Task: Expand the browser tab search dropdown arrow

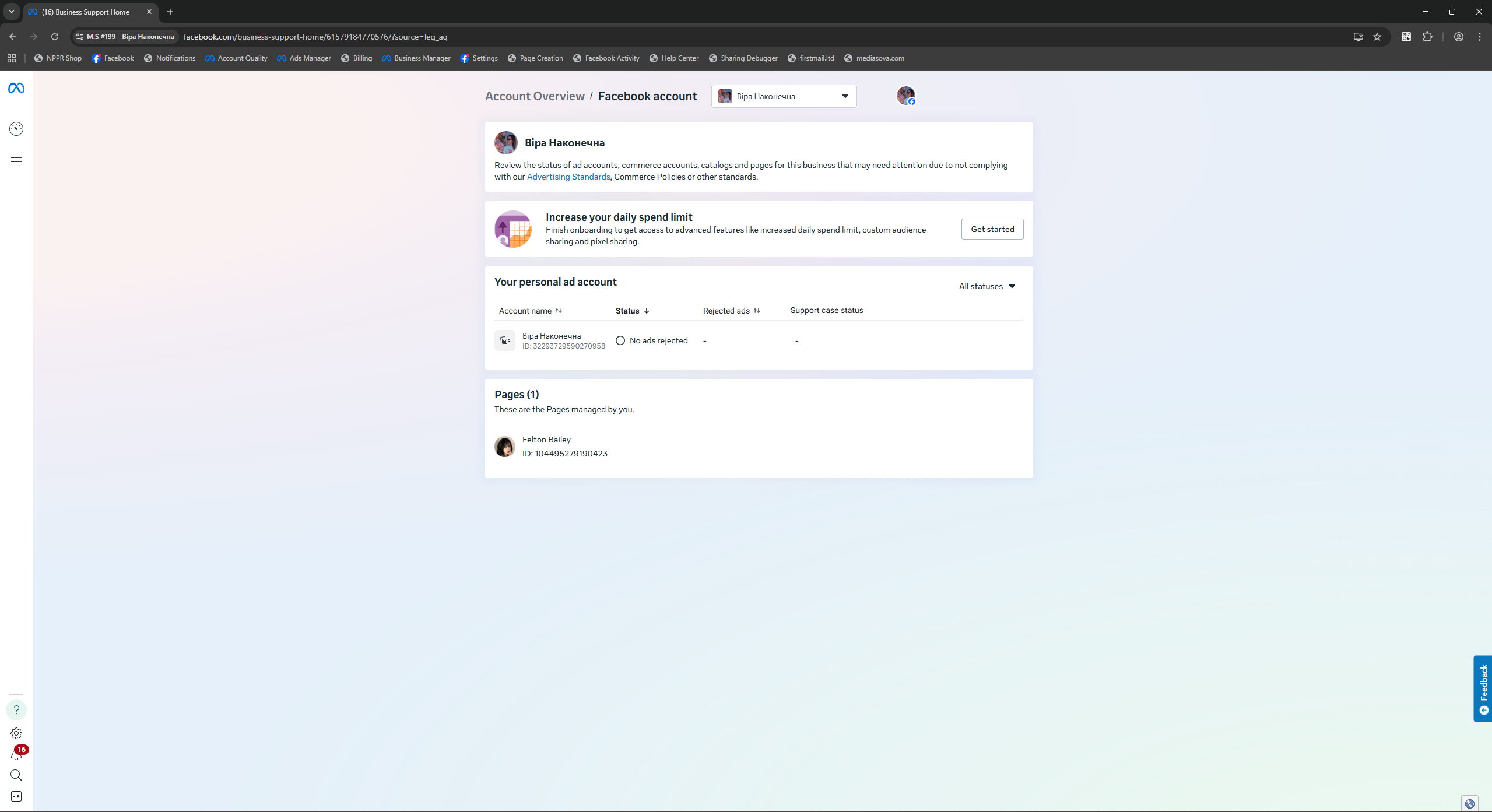Action: click(x=12, y=12)
